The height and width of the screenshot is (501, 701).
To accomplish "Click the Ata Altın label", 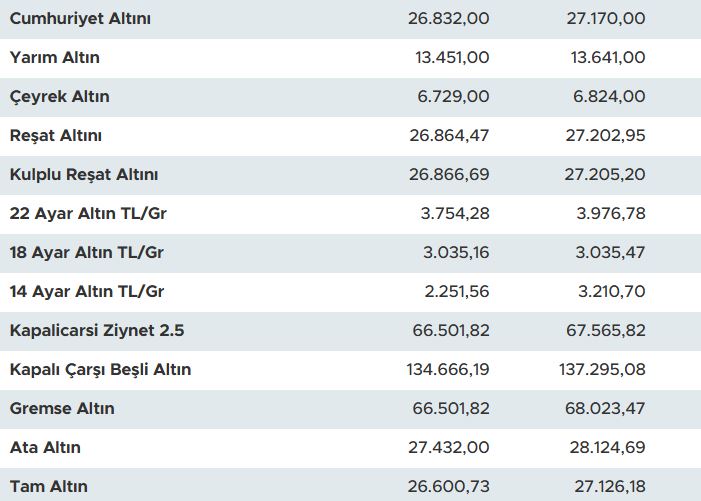I will [45, 448].
